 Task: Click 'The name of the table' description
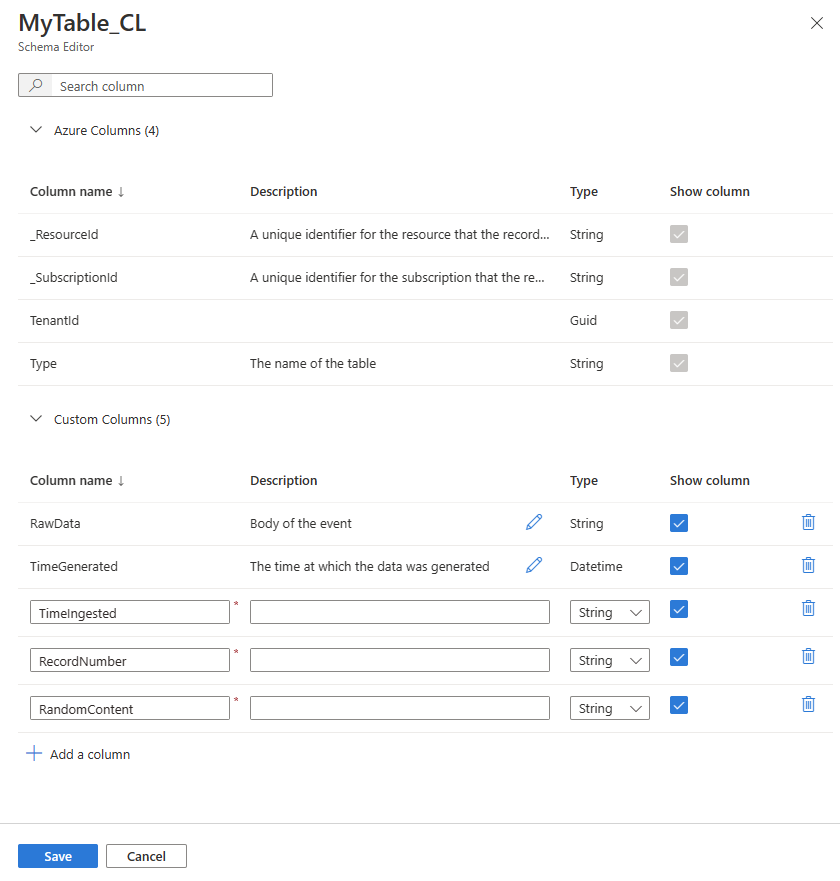click(x=313, y=364)
